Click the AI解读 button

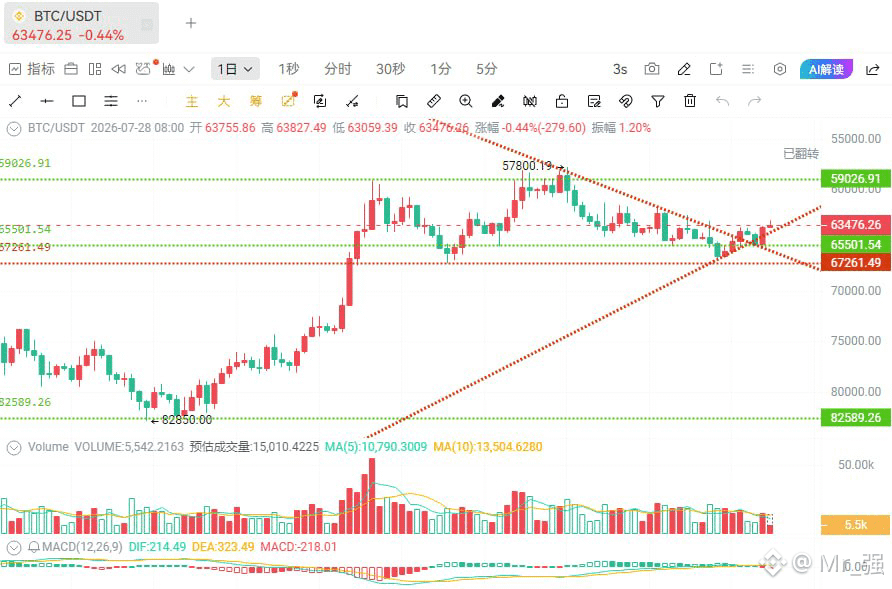click(826, 69)
